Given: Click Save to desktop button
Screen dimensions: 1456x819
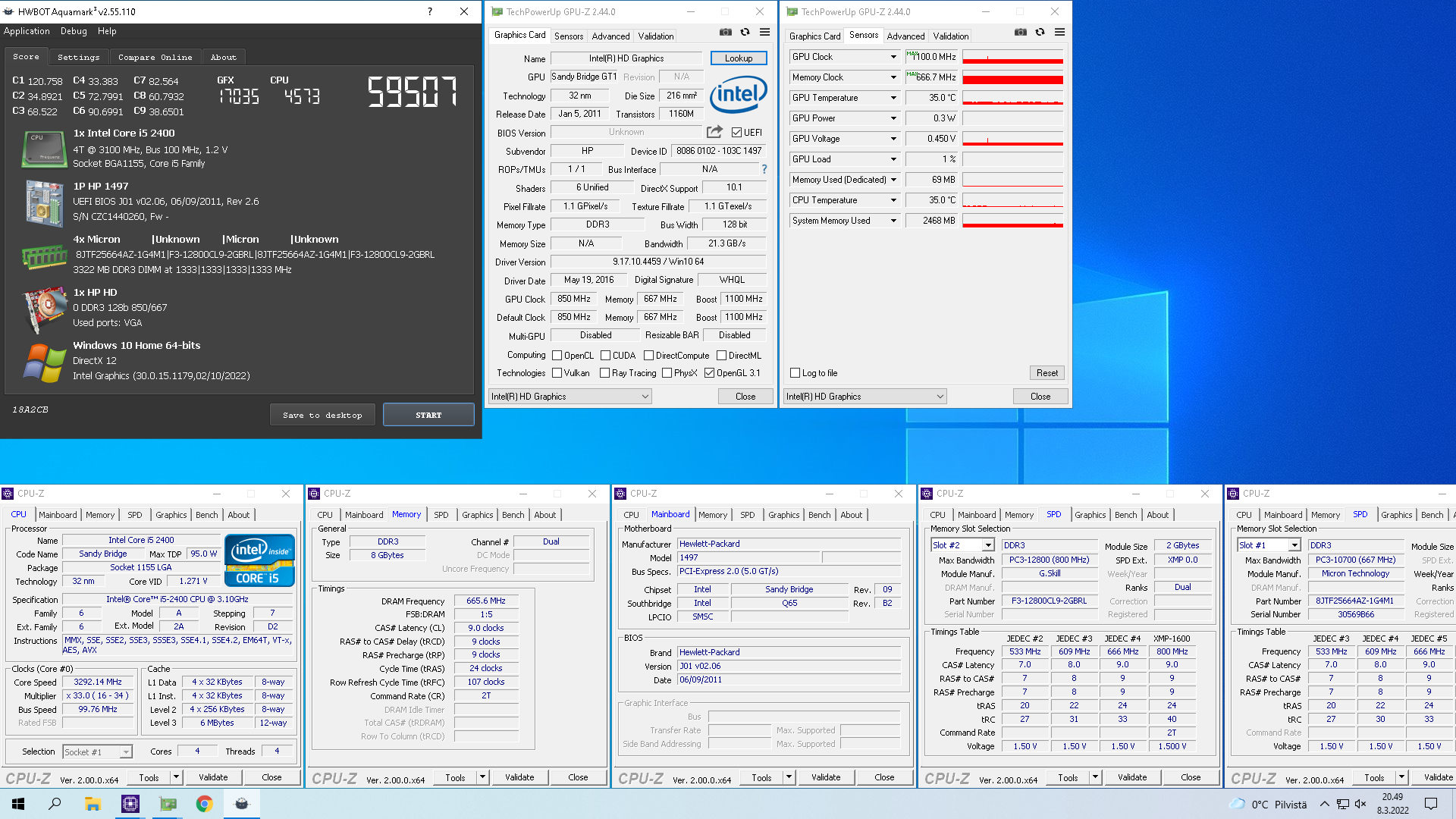Looking at the screenshot, I should [322, 415].
